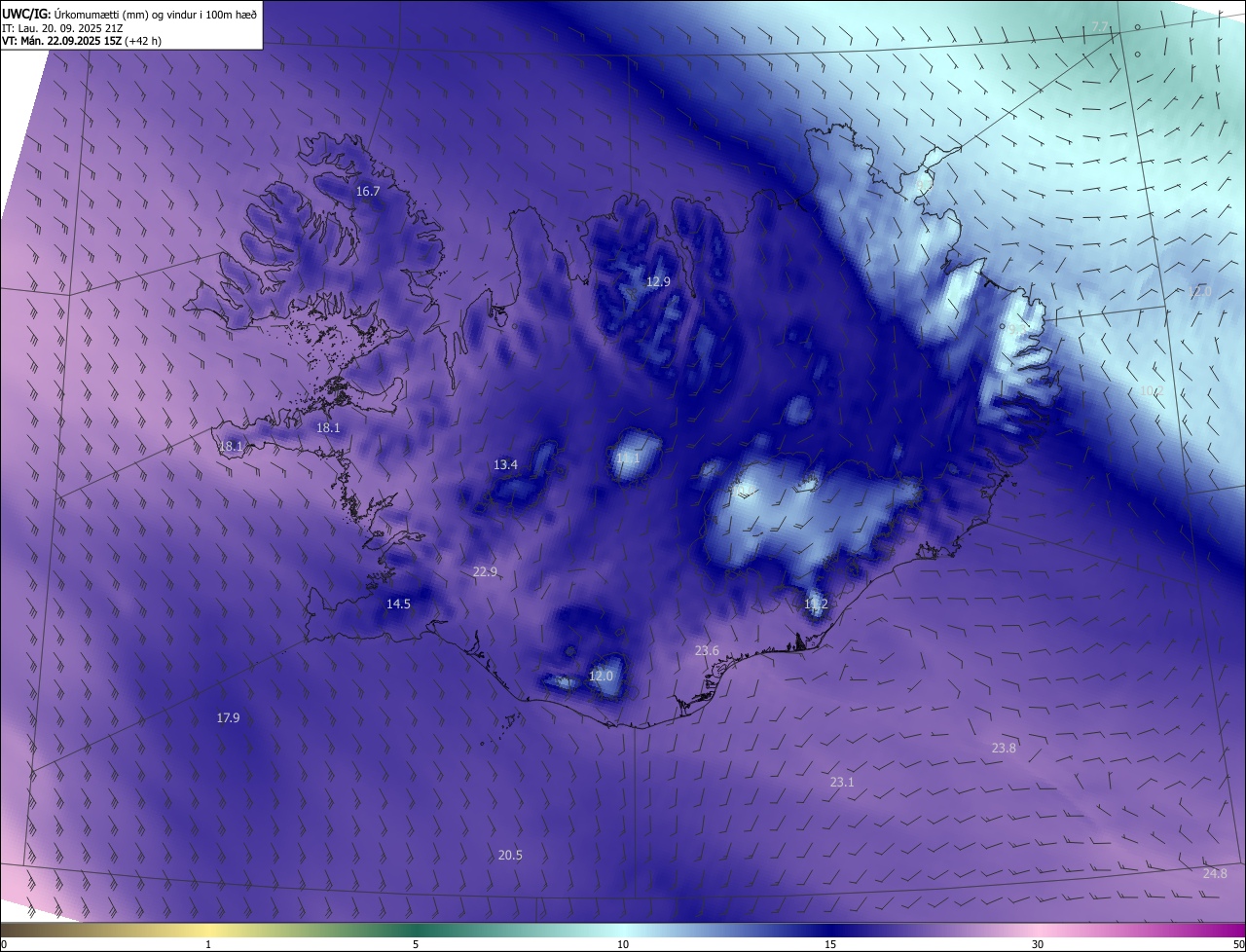Click the 12.9 value label on the map
Image resolution: width=1246 pixels, height=952 pixels.
coord(659,282)
